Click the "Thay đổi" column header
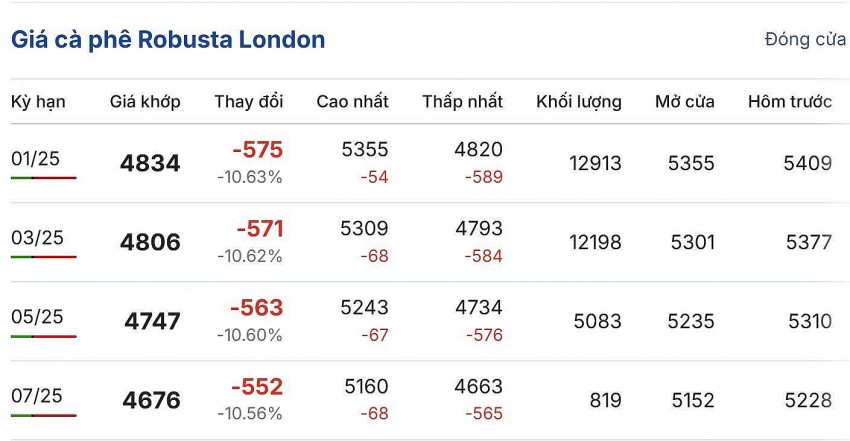The width and height of the screenshot is (850, 441). tap(248, 102)
